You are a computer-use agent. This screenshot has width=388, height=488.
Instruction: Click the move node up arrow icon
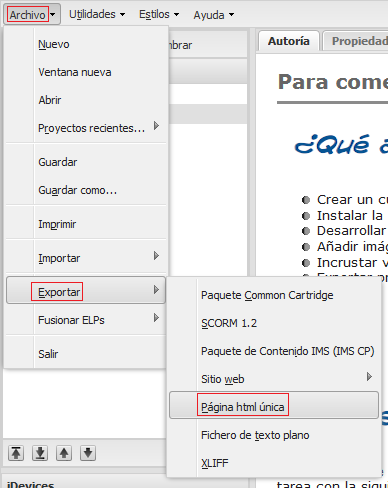coord(64,453)
